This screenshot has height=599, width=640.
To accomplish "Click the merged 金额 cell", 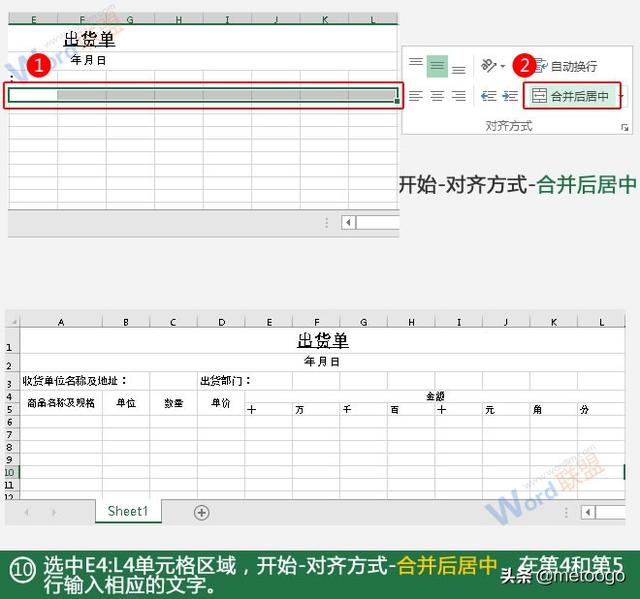I will point(435,396).
